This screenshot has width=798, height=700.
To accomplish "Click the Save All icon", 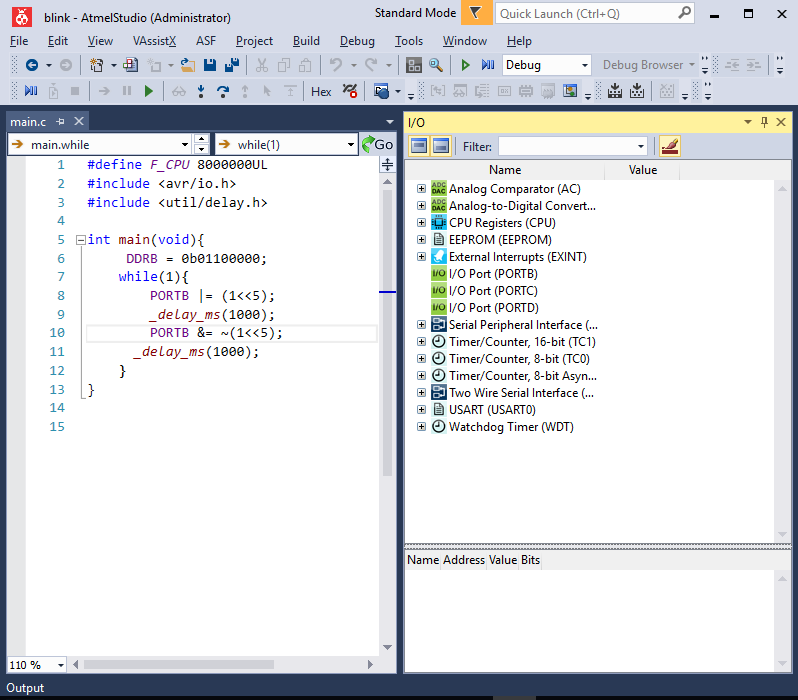I will click(x=232, y=65).
